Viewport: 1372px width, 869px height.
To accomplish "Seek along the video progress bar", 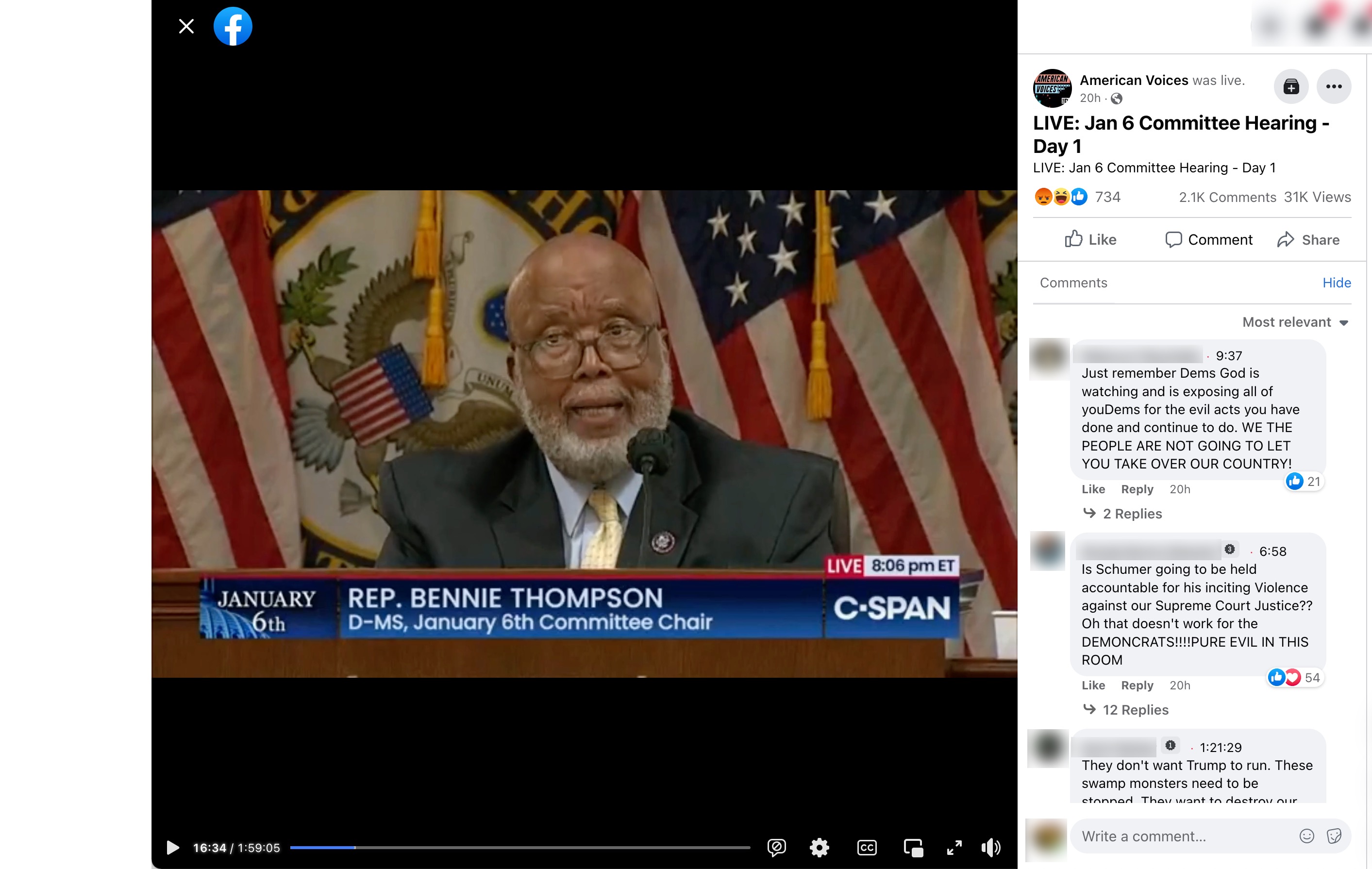I will [x=519, y=847].
